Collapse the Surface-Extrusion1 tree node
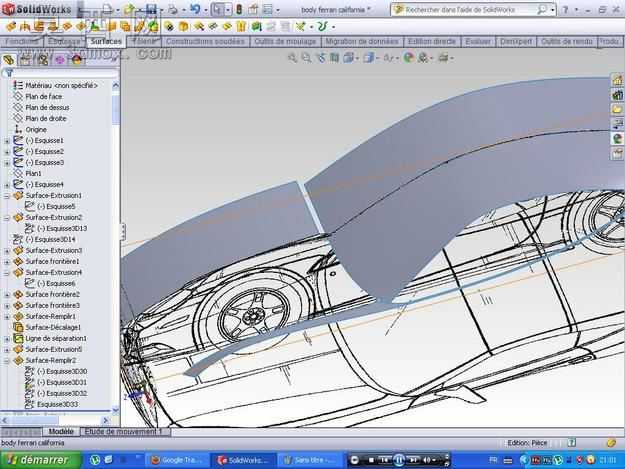Screen dimensions: 625x469 (x=7, y=196)
